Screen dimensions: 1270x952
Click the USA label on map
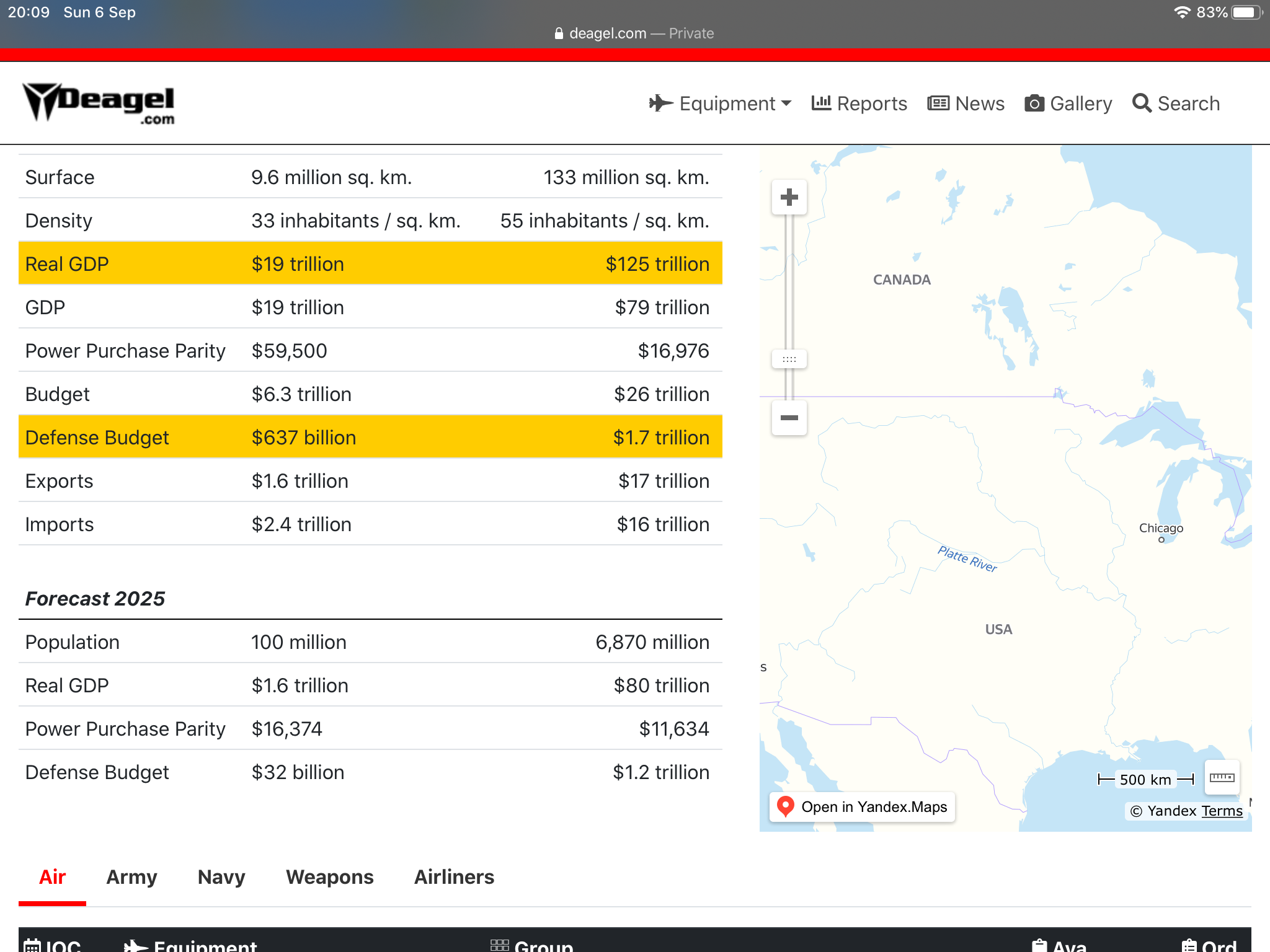coord(998,629)
